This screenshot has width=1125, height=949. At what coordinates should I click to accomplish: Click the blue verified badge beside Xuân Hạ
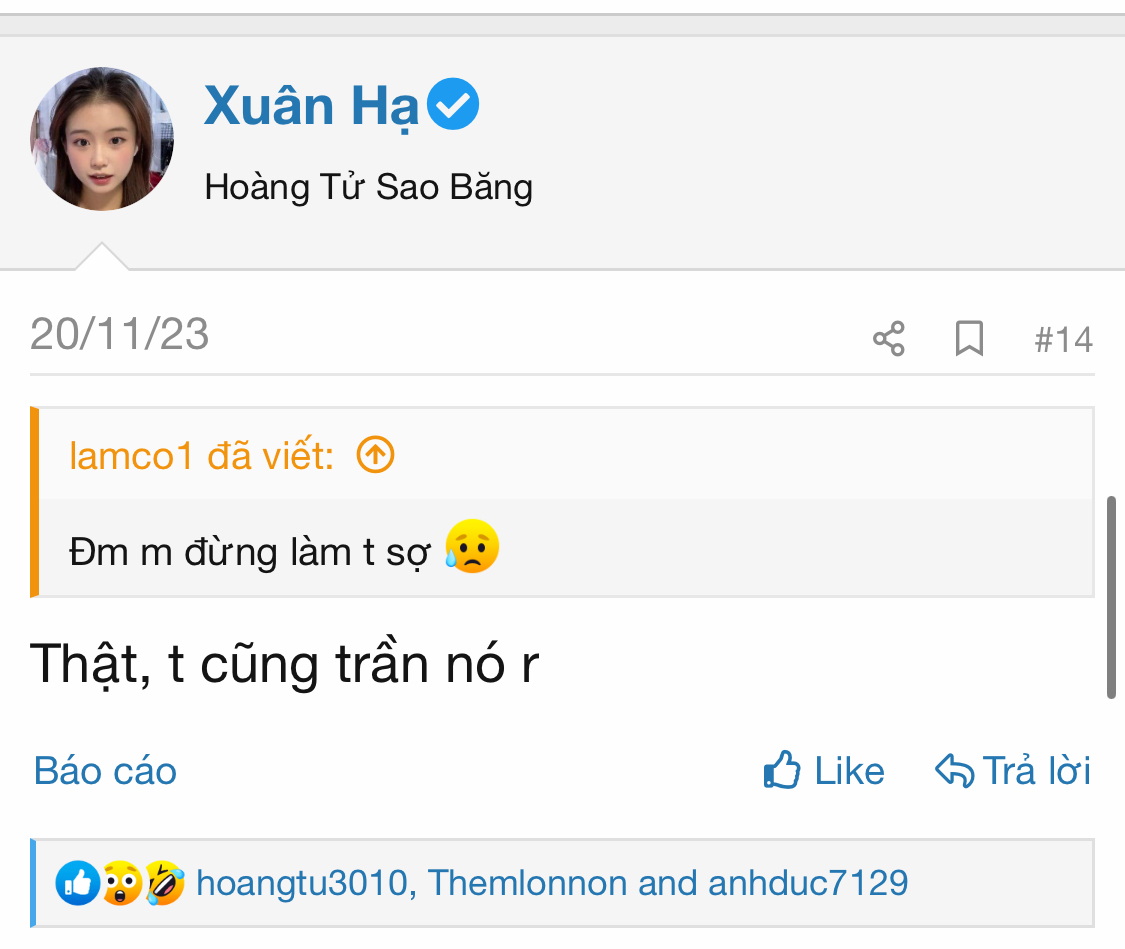pos(453,106)
